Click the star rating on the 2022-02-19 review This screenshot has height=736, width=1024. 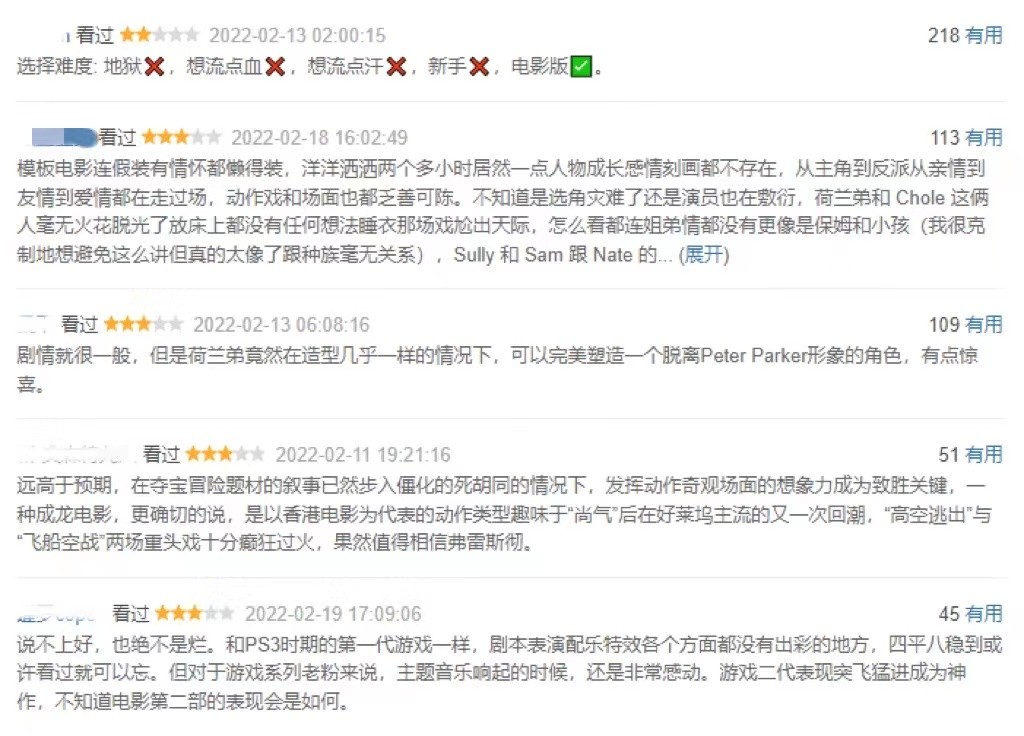[195, 613]
